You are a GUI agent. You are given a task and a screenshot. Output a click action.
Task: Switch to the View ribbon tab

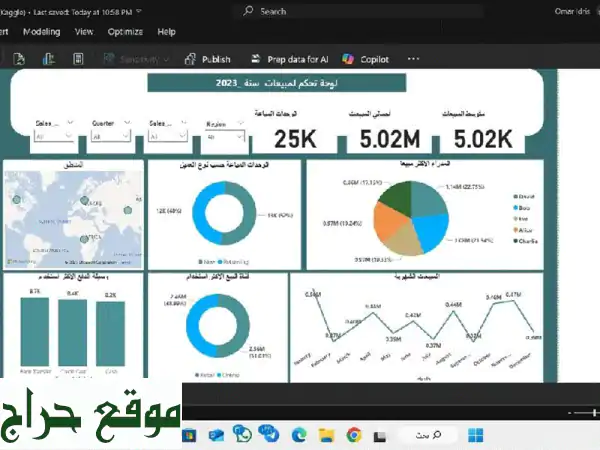[x=84, y=31]
